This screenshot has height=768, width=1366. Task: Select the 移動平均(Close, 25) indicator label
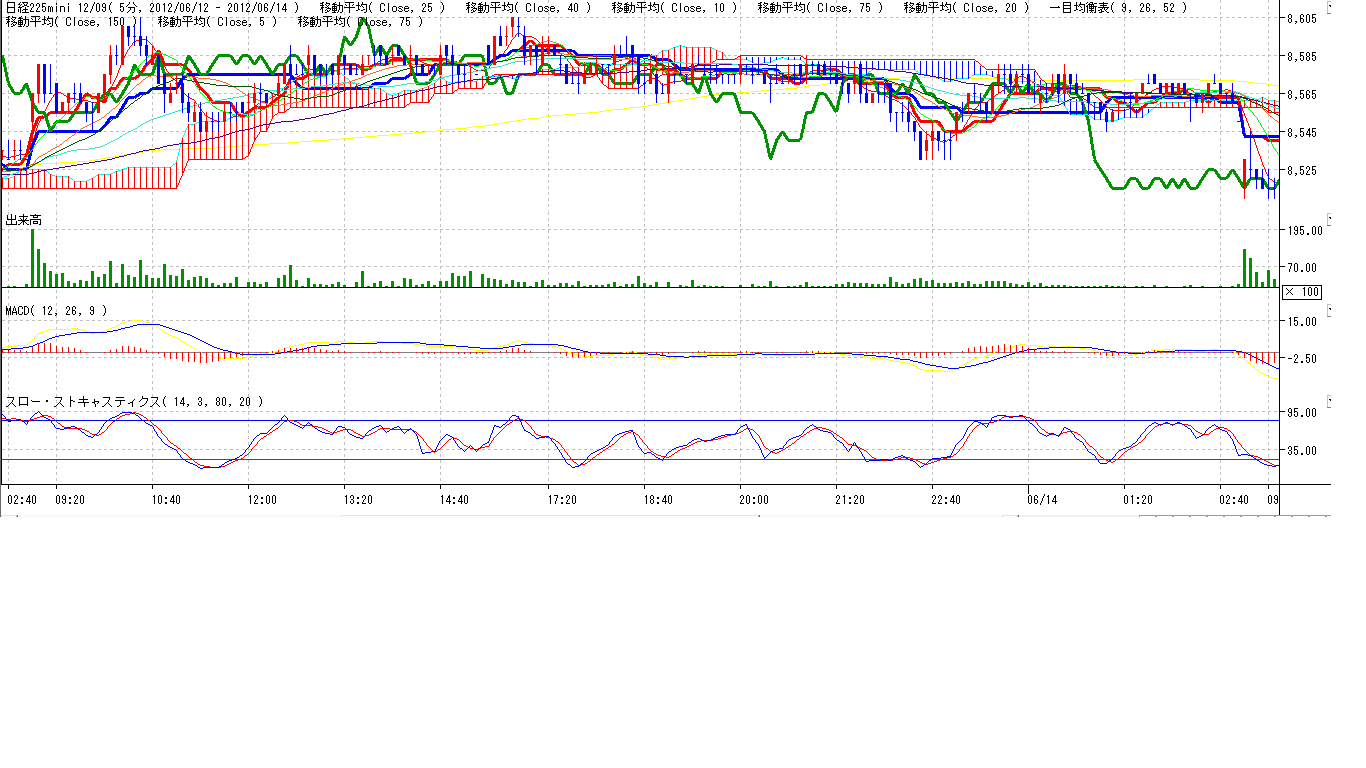coord(382,7)
